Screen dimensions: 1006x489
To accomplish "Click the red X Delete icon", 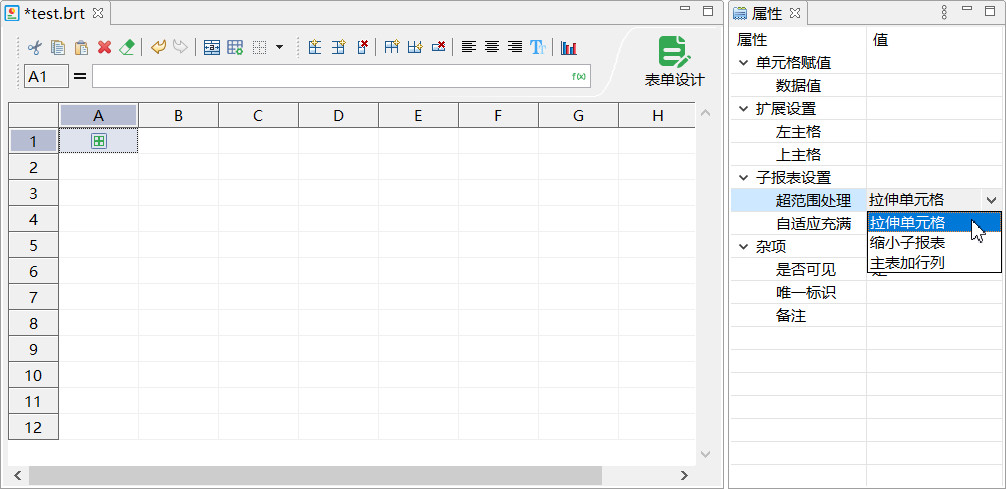I will coord(104,47).
